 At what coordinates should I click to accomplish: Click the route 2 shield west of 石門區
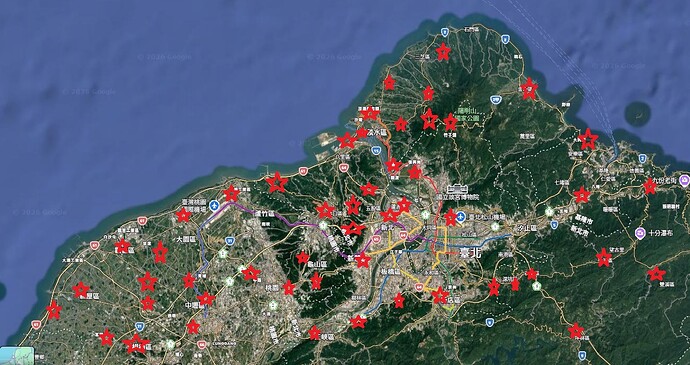point(445,32)
